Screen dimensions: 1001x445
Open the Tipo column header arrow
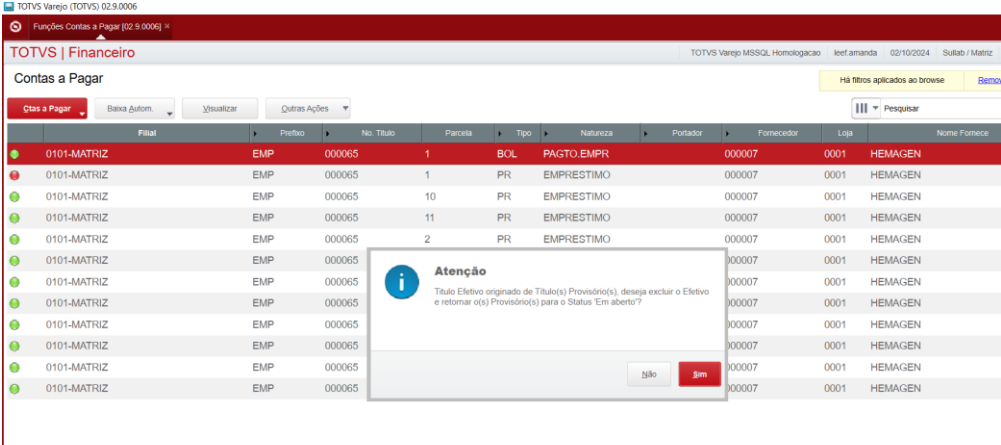(x=500, y=133)
